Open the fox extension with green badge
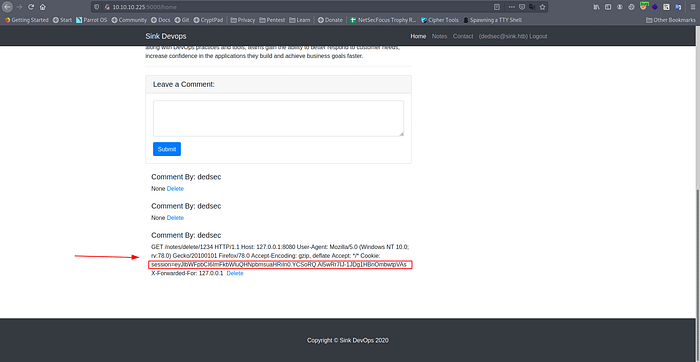700x362 pixels. tap(644, 6)
